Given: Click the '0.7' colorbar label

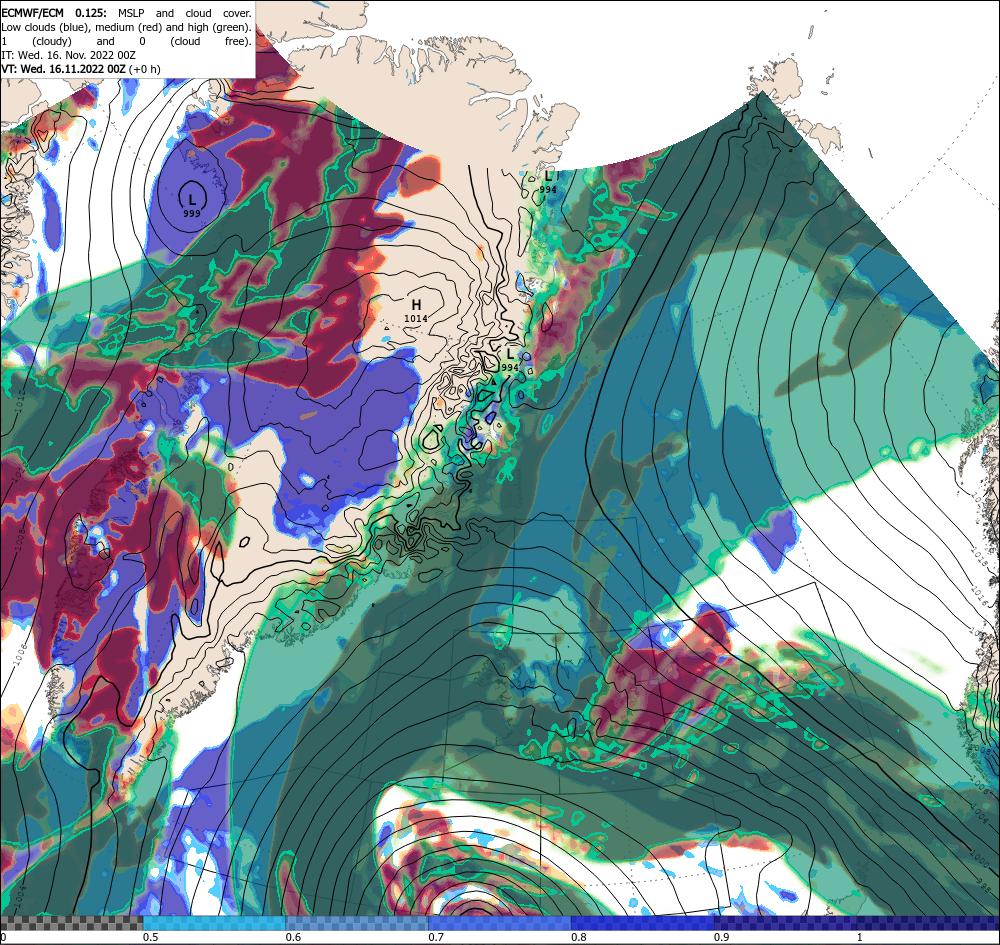Looking at the screenshot, I should click(436, 937).
